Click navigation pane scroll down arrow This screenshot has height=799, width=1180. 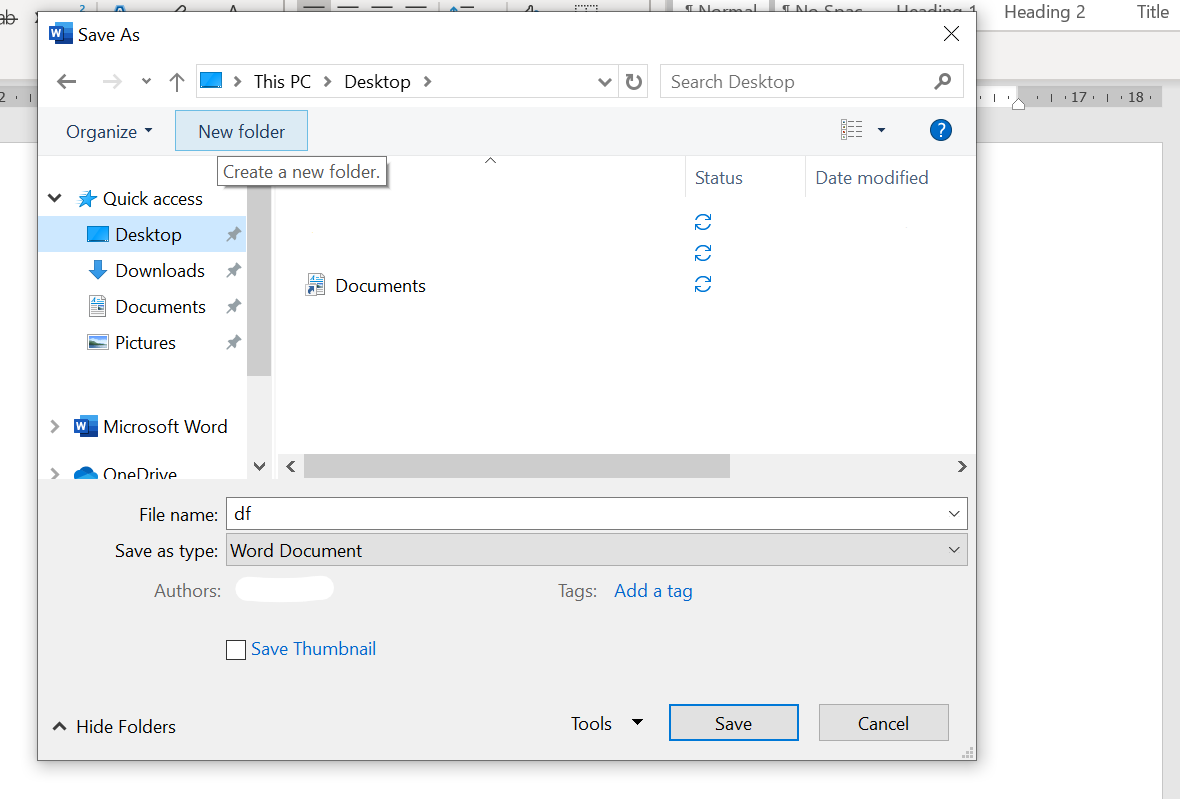(260, 466)
